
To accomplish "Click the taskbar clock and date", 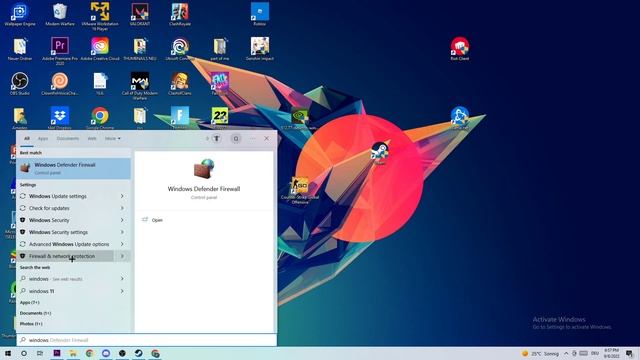I will coord(611,353).
